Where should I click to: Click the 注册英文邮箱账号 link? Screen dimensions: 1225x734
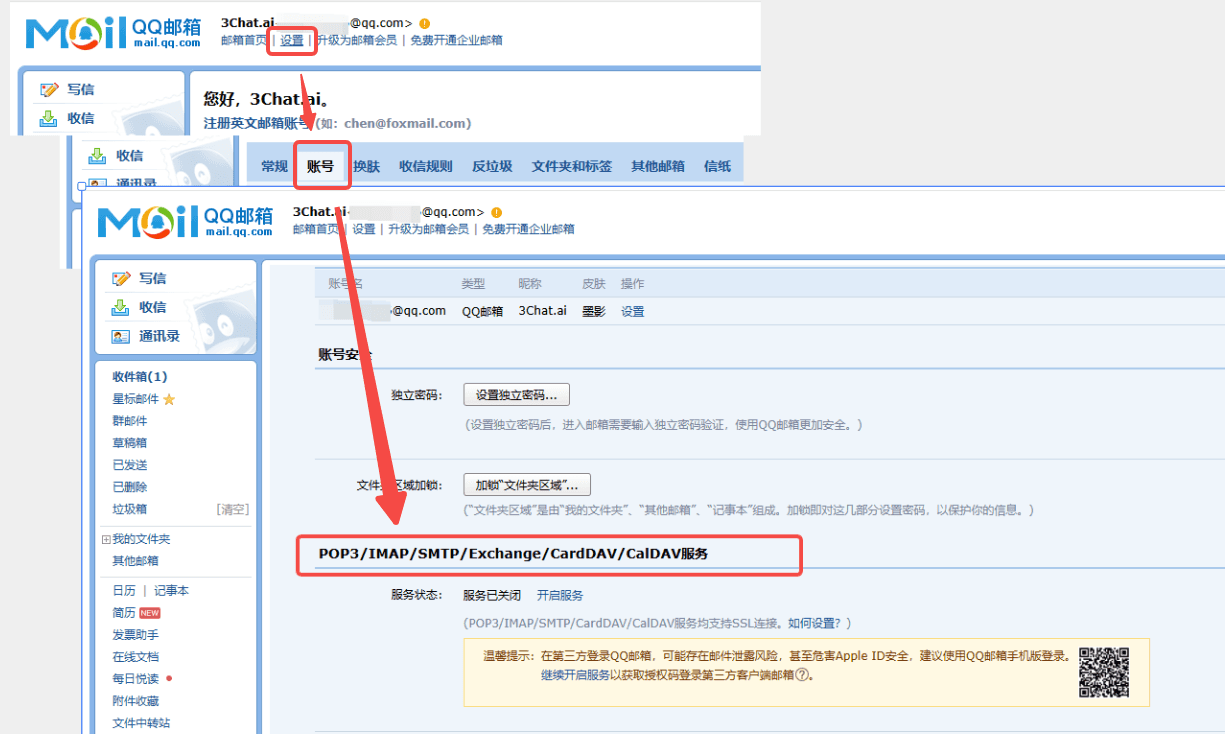(x=257, y=123)
